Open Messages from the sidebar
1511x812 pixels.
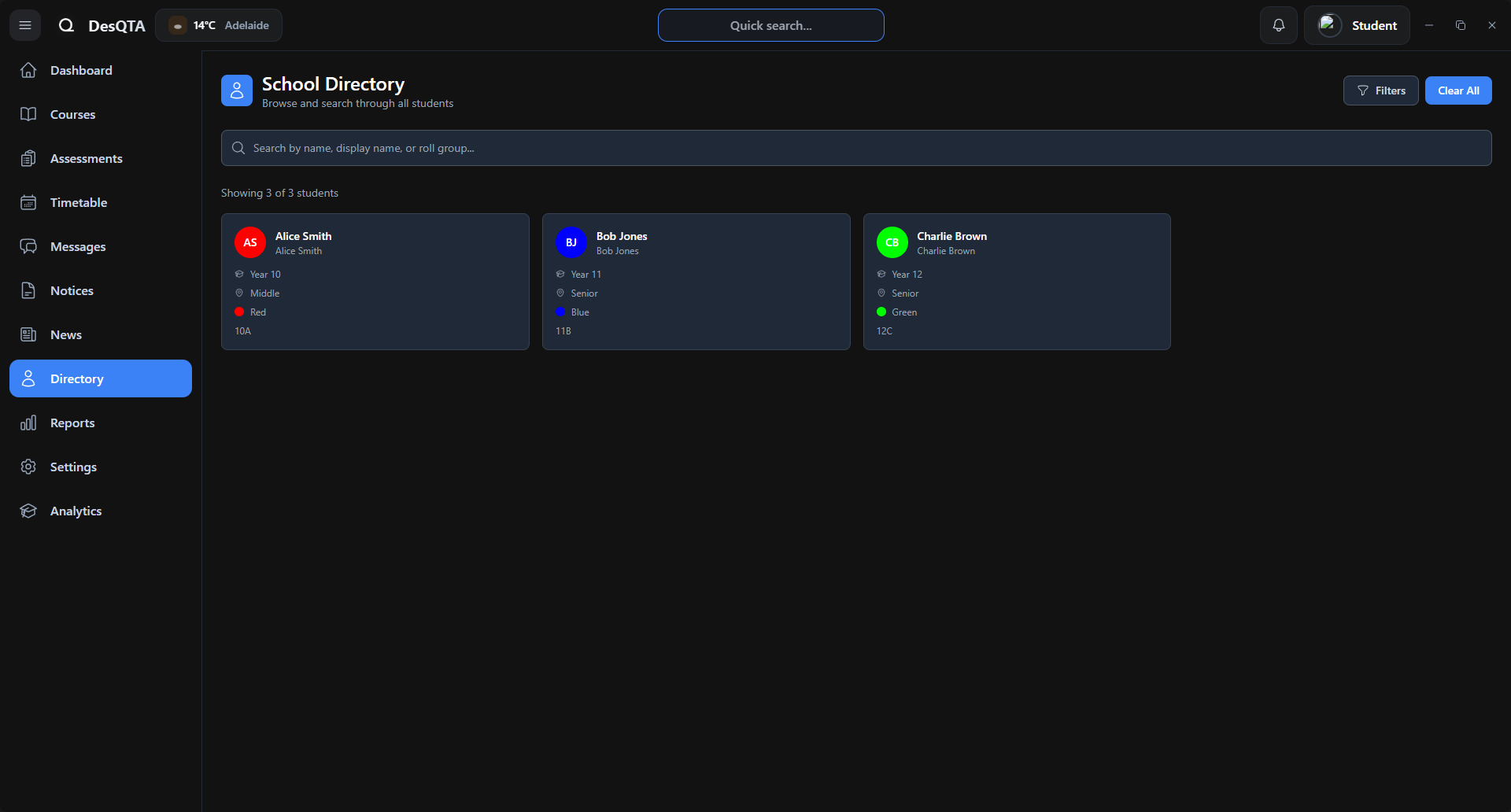pos(78,246)
